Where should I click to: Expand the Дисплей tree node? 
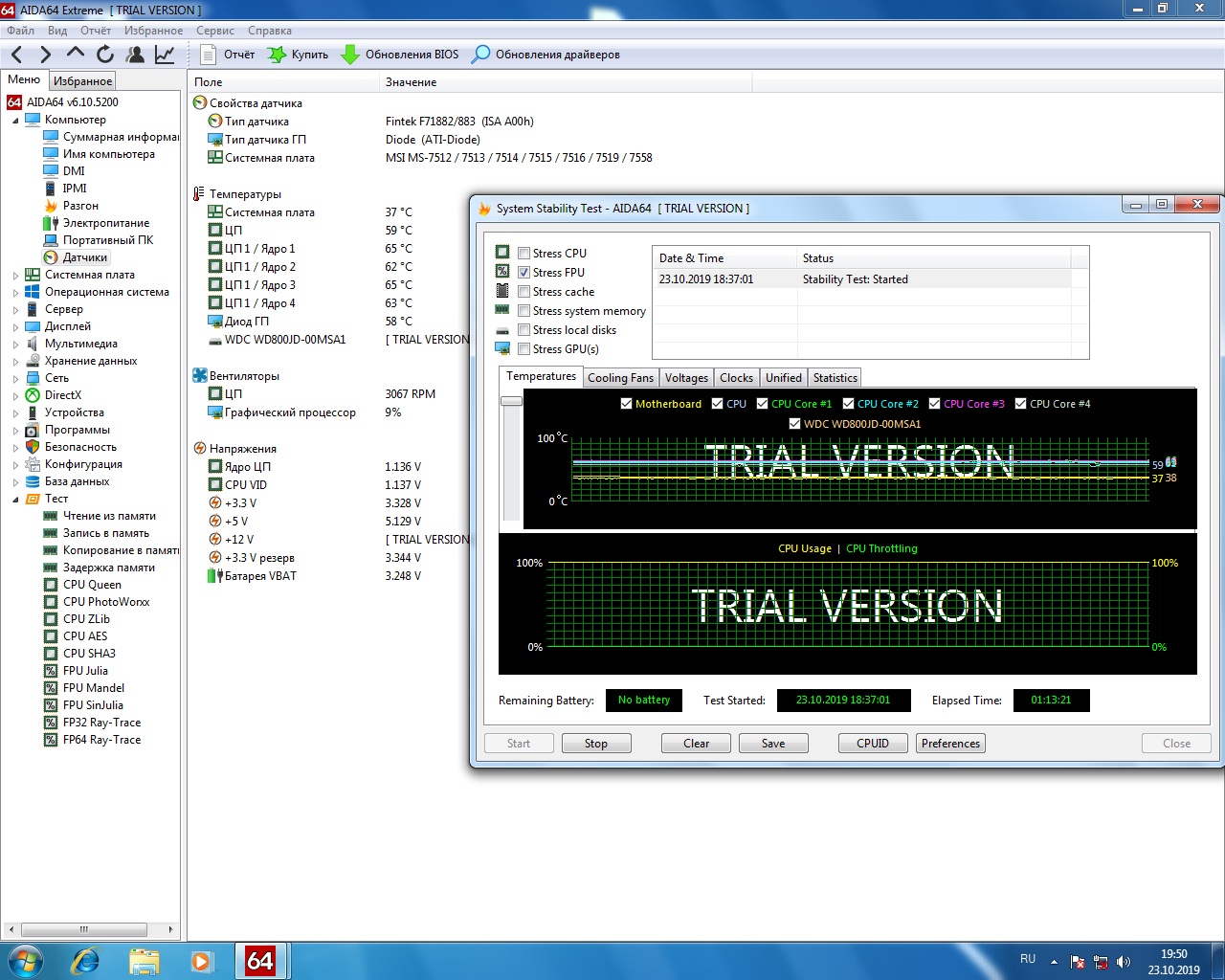click(x=15, y=327)
